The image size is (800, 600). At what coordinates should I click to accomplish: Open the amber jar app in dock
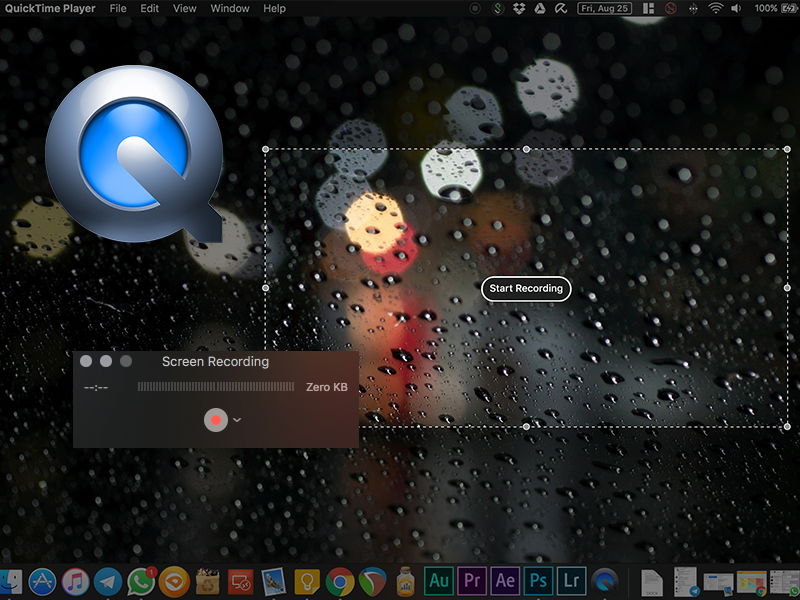click(405, 582)
